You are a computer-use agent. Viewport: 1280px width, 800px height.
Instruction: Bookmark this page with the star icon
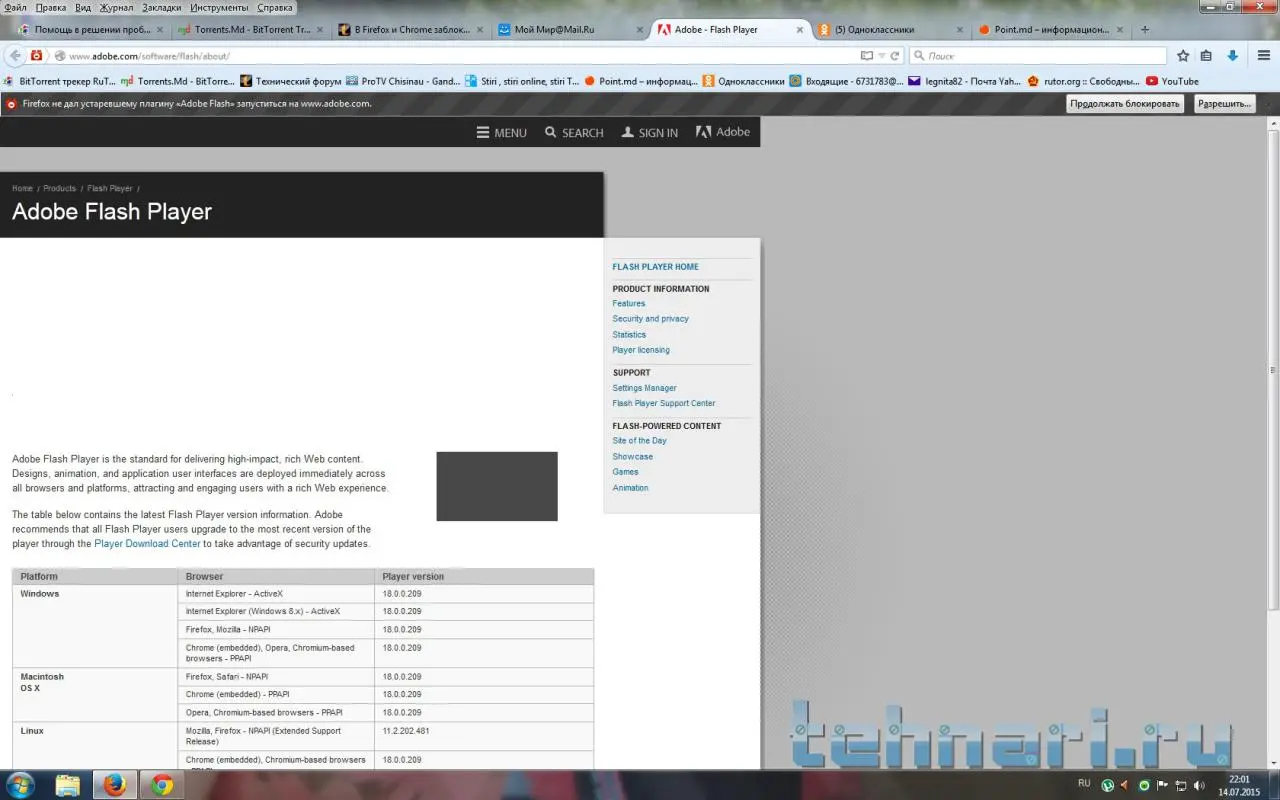tap(1183, 56)
